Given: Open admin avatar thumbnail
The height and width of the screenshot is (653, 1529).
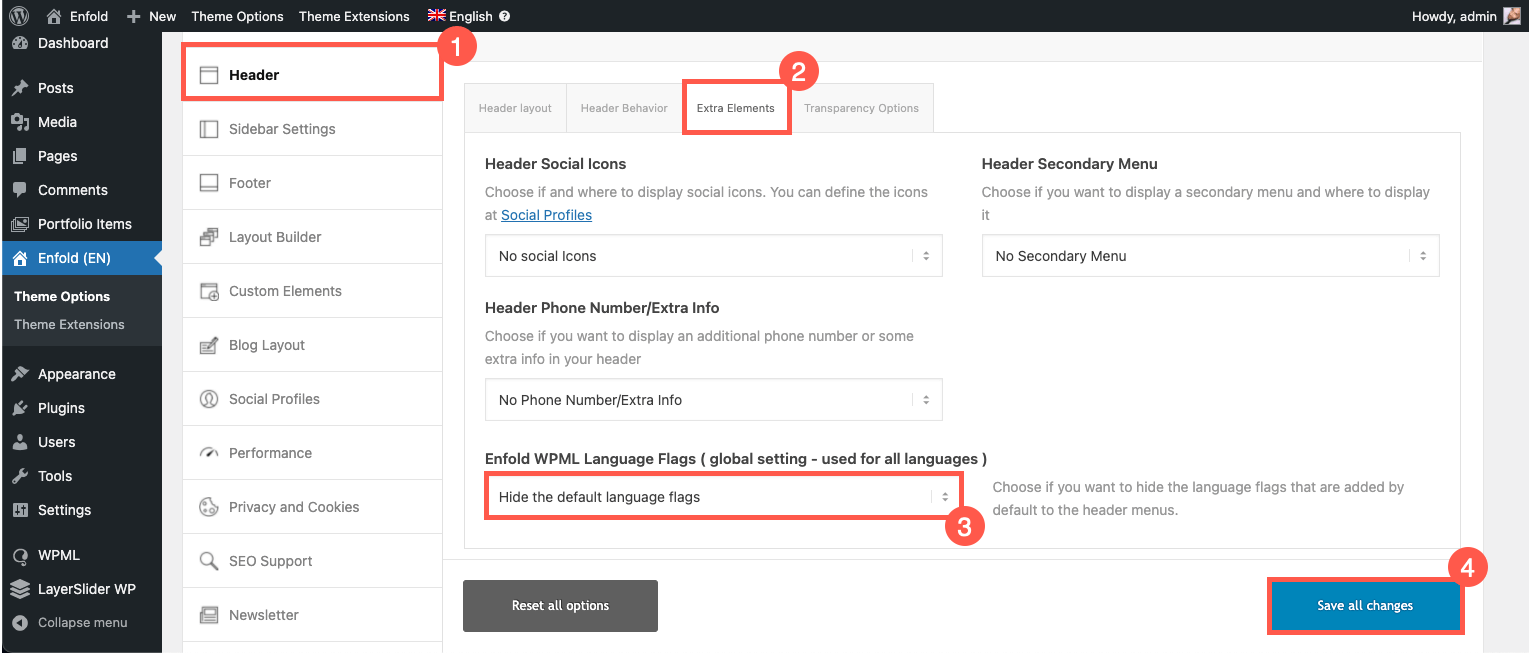Looking at the screenshot, I should click(1512, 16).
